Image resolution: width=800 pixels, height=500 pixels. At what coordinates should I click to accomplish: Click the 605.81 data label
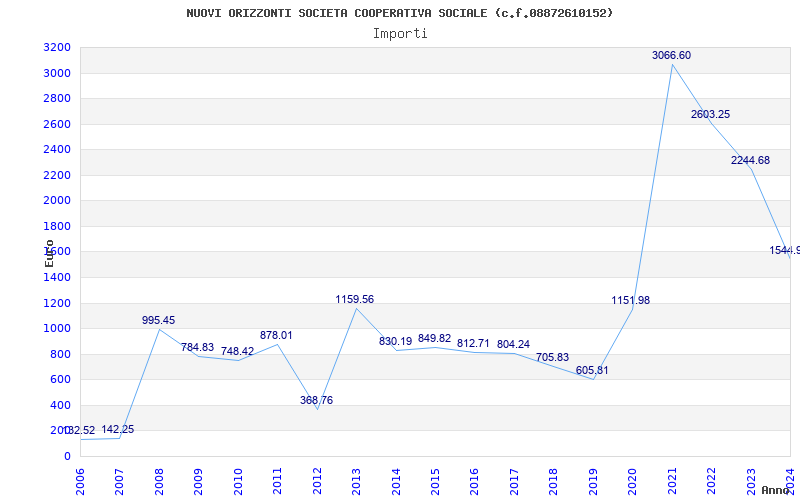coord(592,370)
